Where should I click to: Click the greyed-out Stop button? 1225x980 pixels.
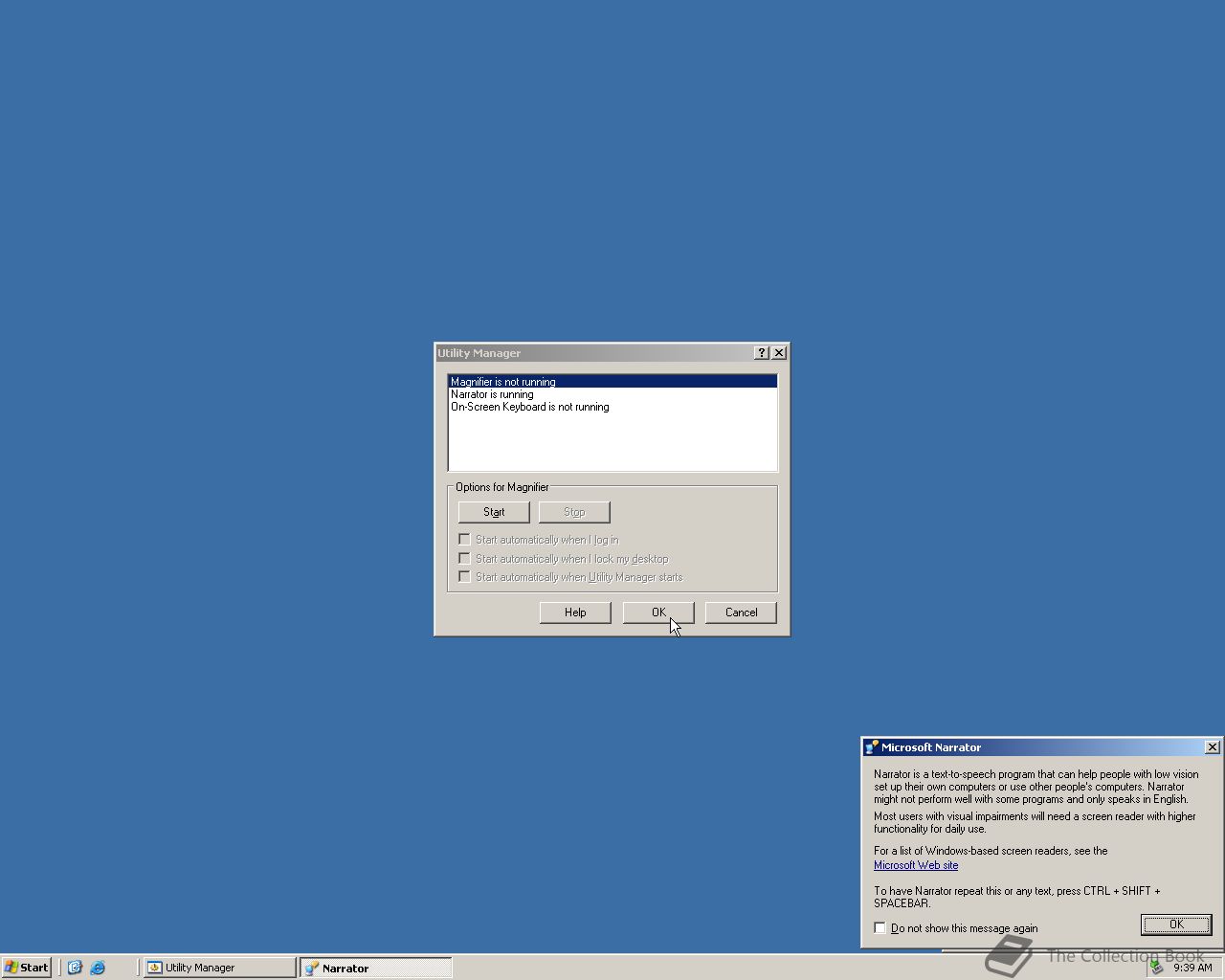click(574, 512)
